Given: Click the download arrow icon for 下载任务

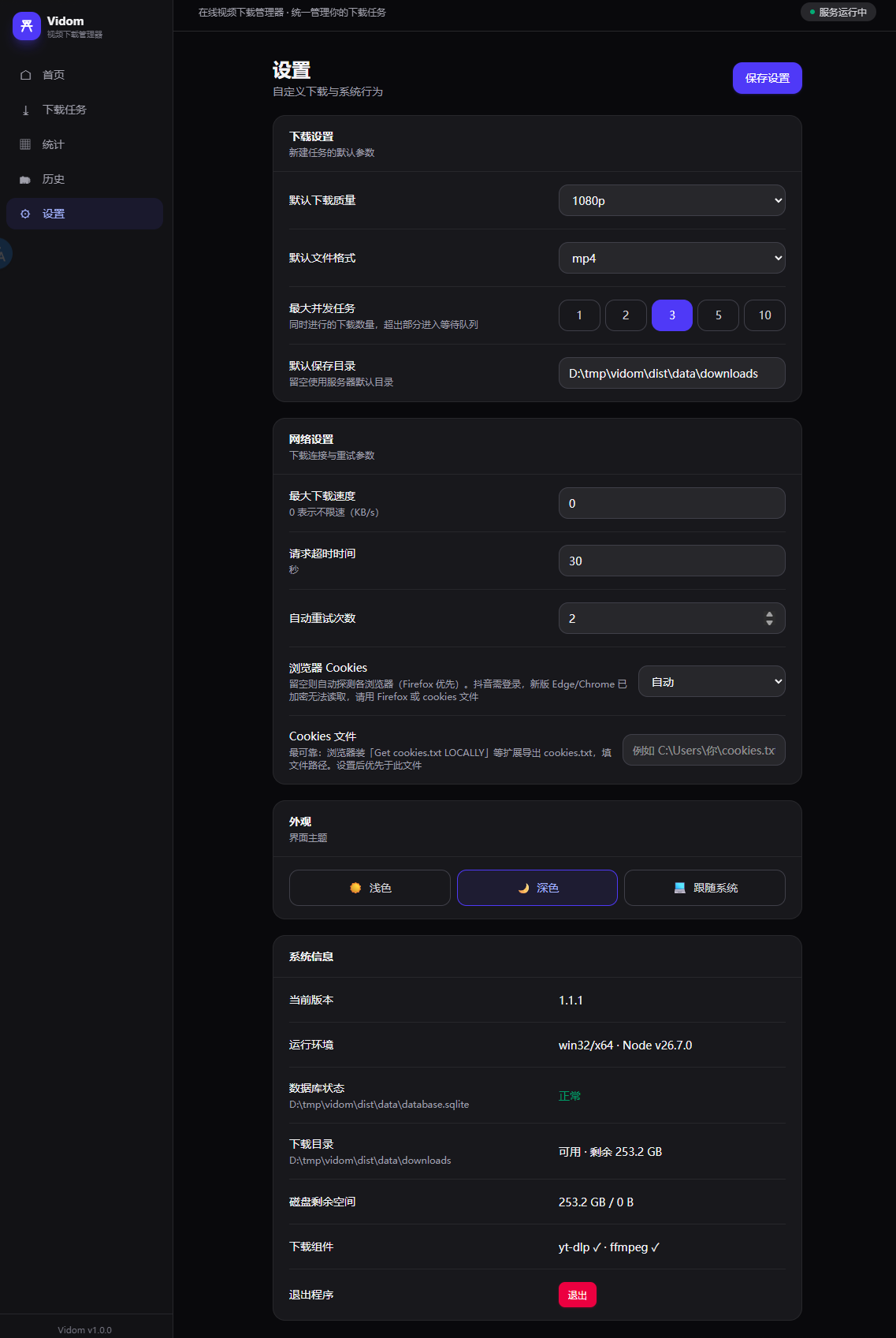Looking at the screenshot, I should click(x=25, y=110).
